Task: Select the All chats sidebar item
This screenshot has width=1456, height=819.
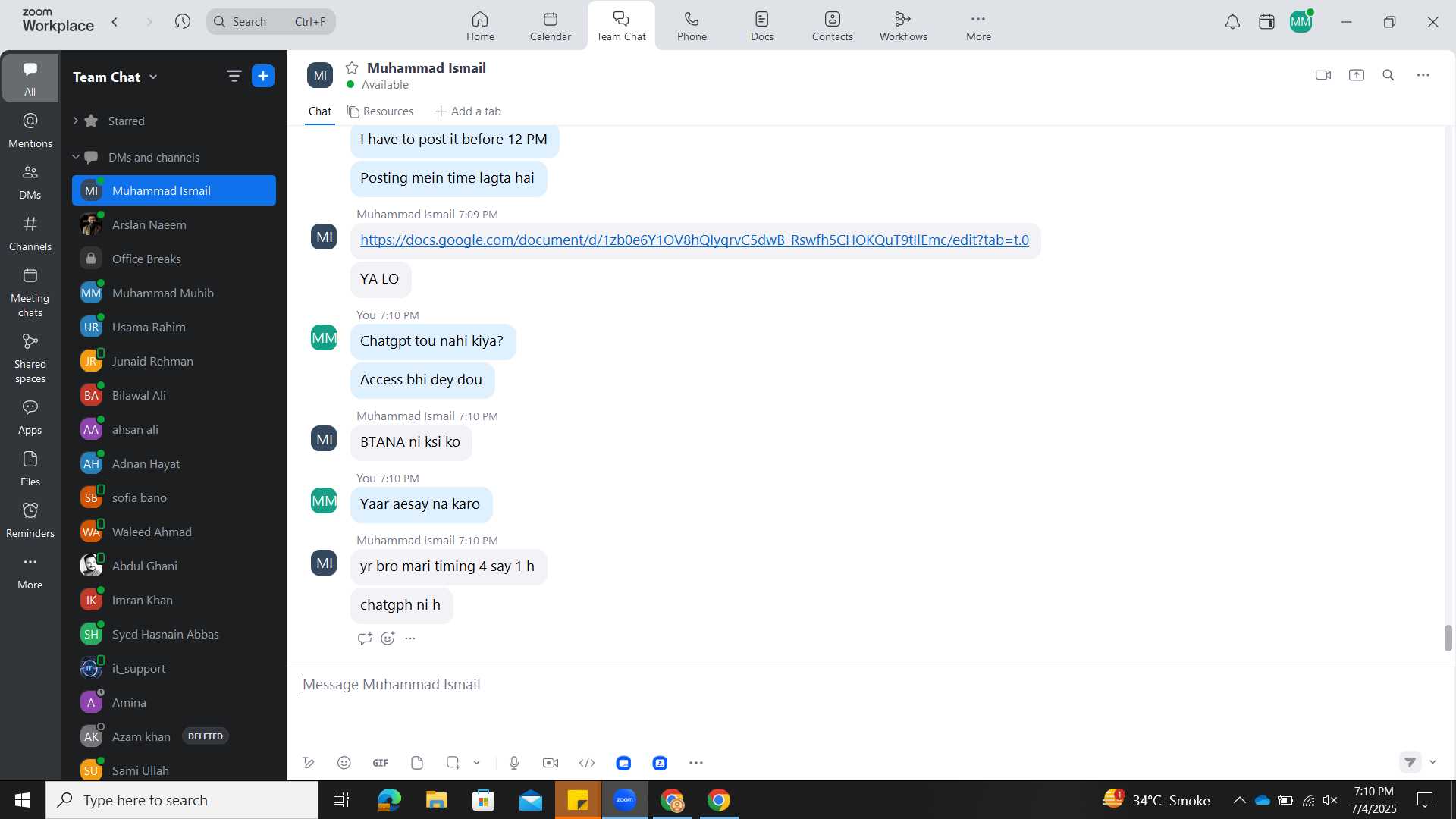Action: tap(30, 78)
